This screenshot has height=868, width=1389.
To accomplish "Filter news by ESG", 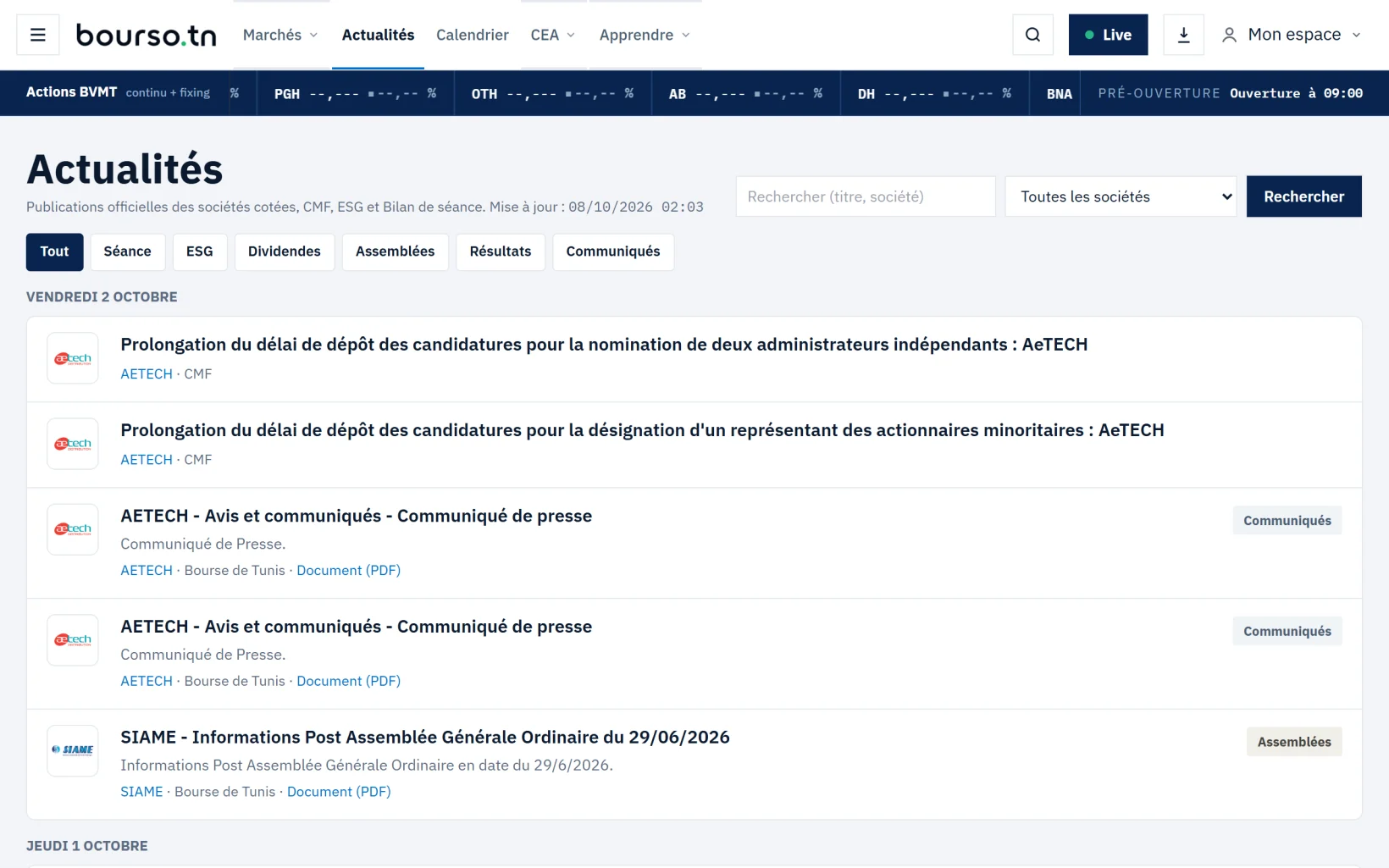I will [200, 252].
